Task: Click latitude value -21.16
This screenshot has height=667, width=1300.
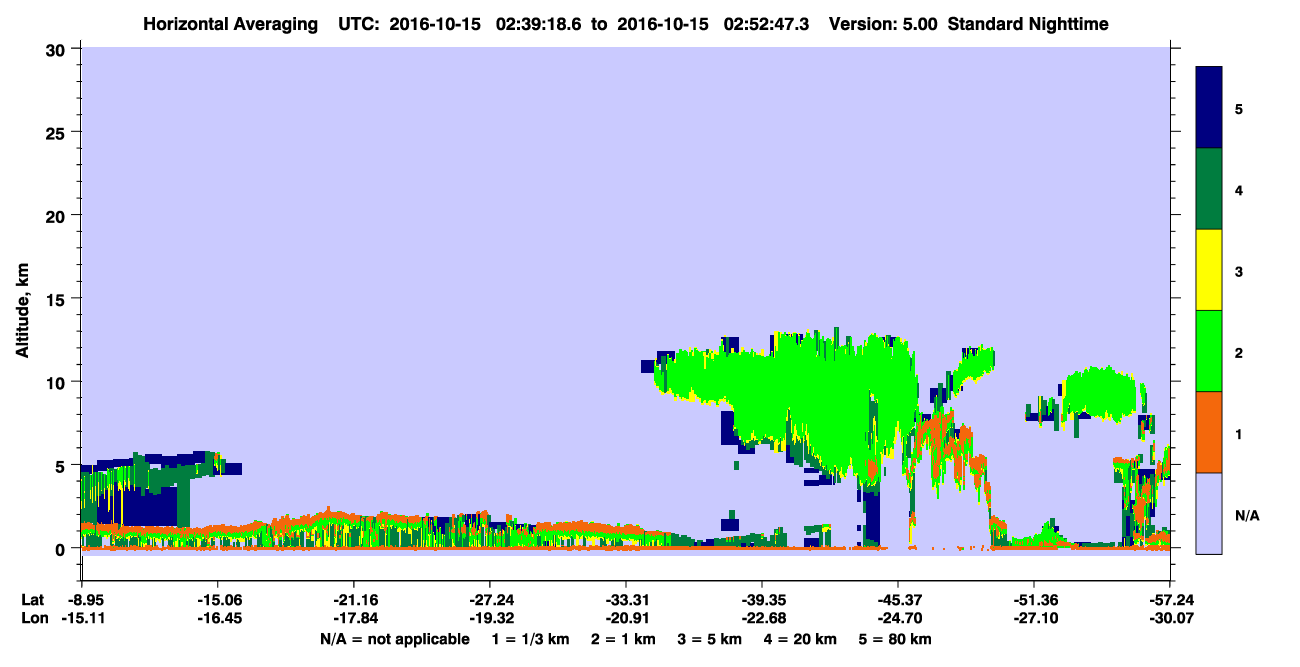Action: 354,599
